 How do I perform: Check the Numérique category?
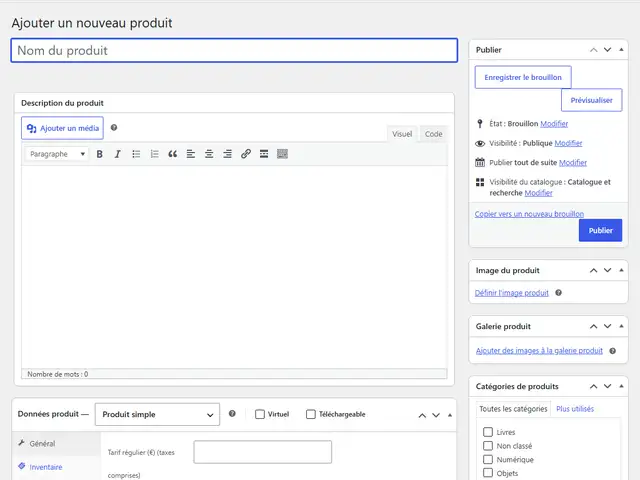coord(488,459)
